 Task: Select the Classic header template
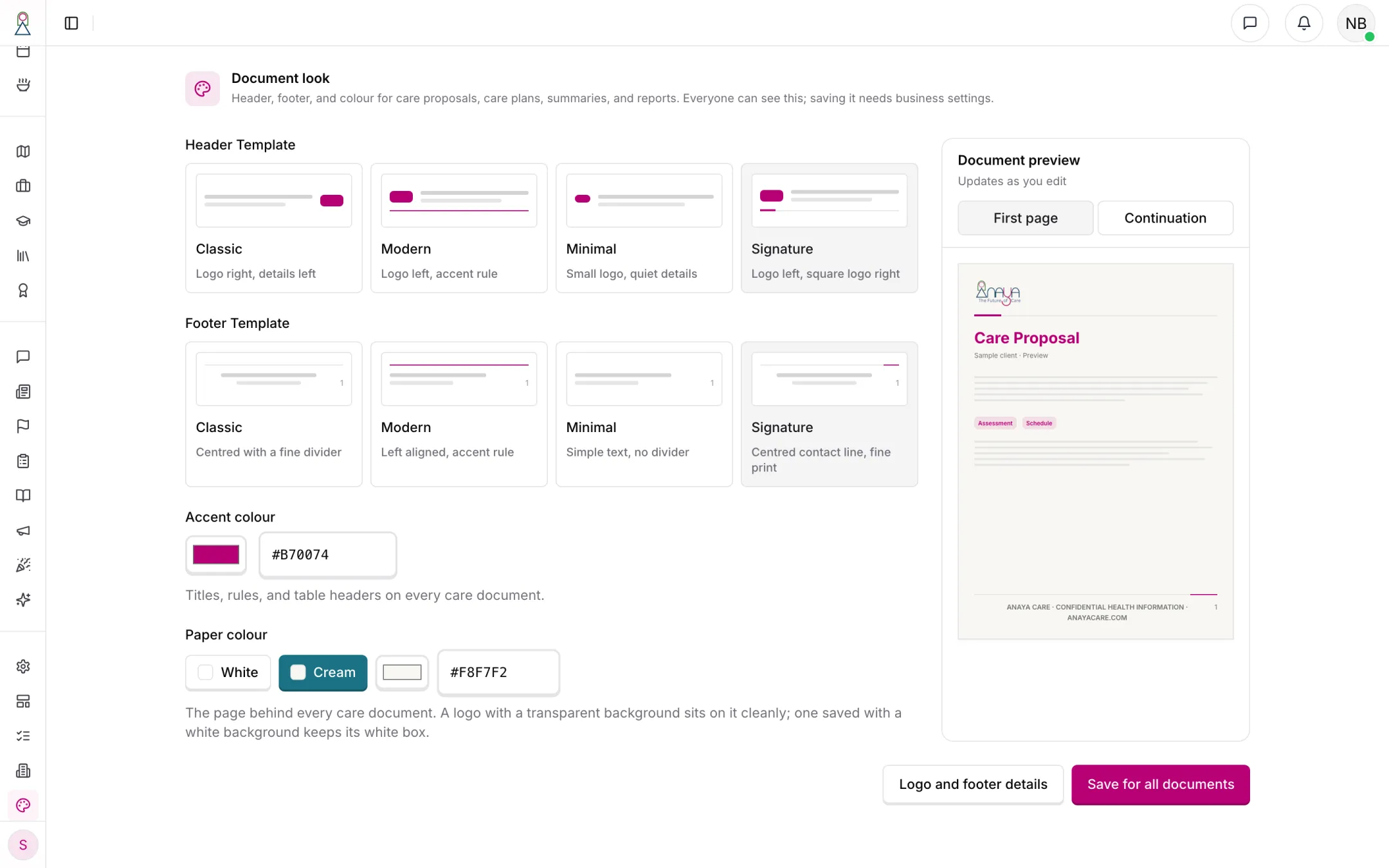(x=273, y=228)
